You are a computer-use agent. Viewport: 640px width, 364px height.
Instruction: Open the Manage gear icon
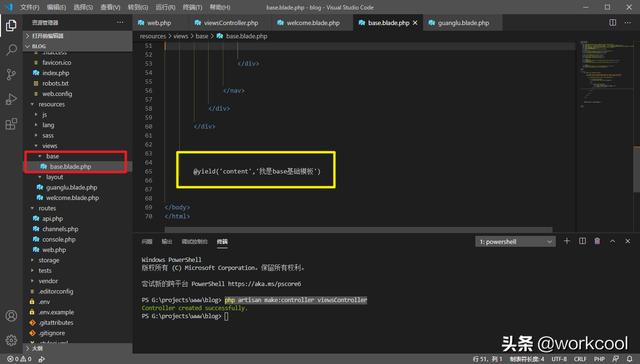coord(11,340)
